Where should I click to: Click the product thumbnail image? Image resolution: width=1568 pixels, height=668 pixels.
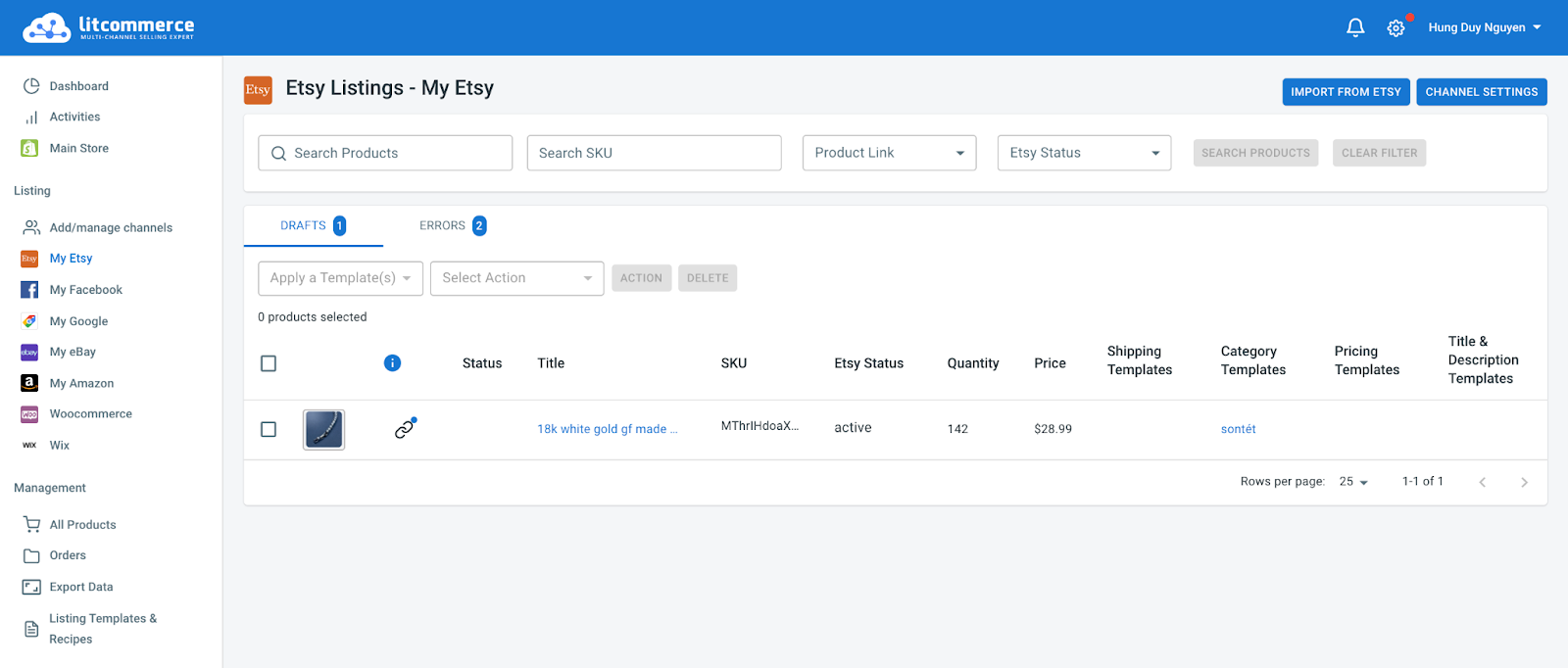tap(324, 429)
